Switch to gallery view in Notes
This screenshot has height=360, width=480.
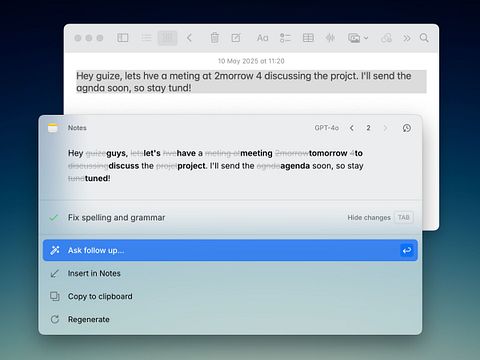(167, 38)
